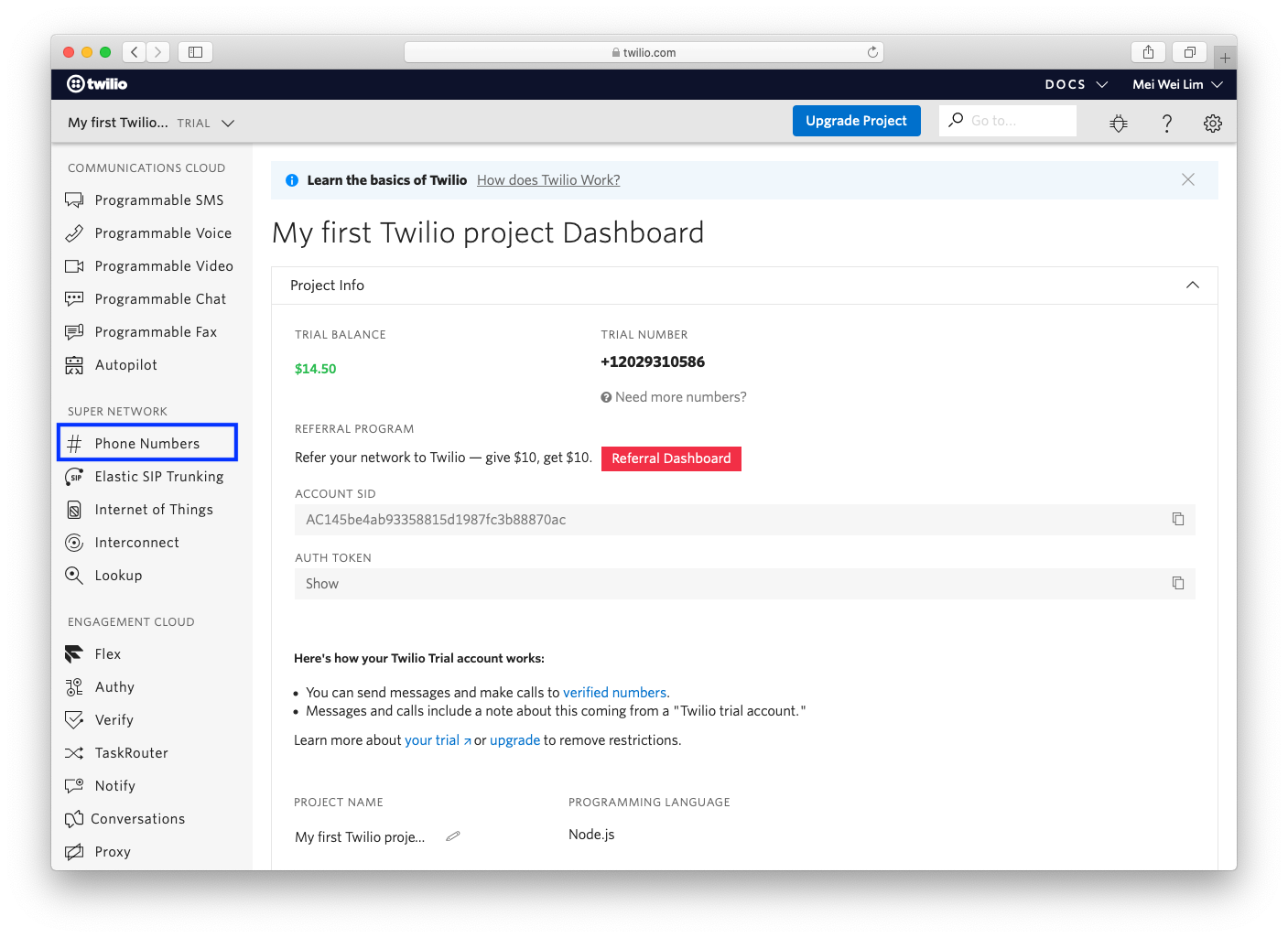1288x938 pixels.
Task: Reveal project settings with the gear icon
Action: 1212,122
